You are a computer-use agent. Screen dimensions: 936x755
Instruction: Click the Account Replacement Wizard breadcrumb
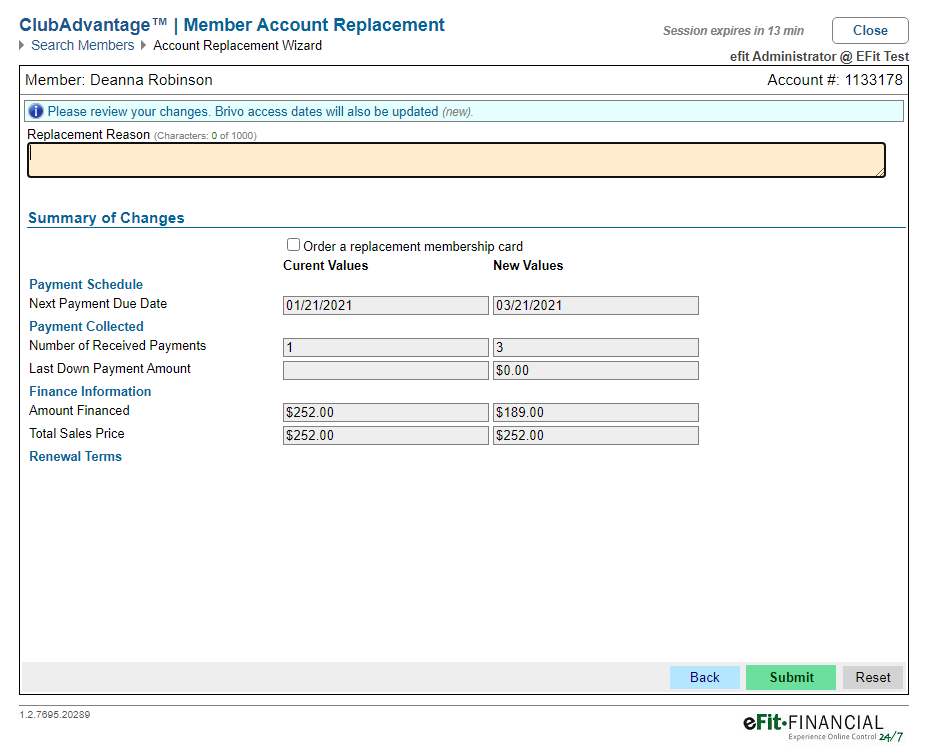coord(238,45)
